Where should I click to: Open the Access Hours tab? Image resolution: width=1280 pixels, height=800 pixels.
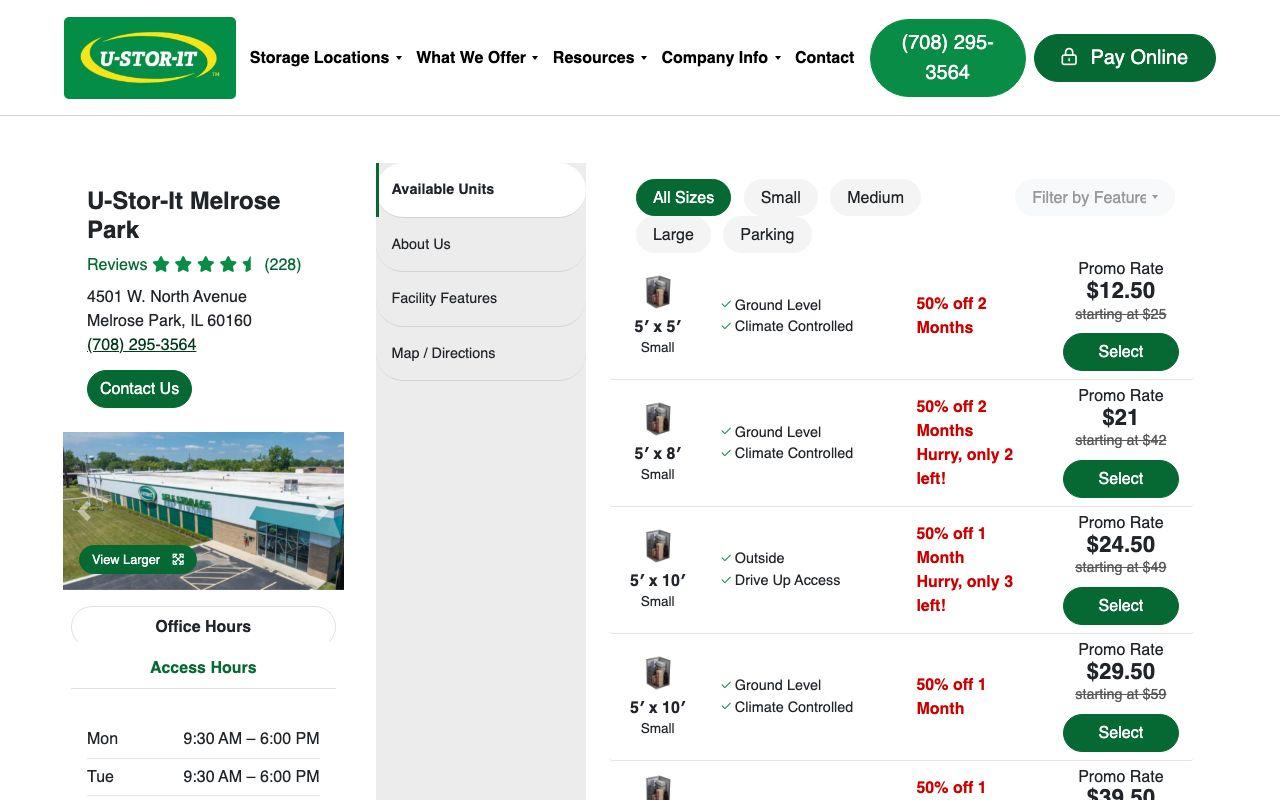tap(203, 667)
